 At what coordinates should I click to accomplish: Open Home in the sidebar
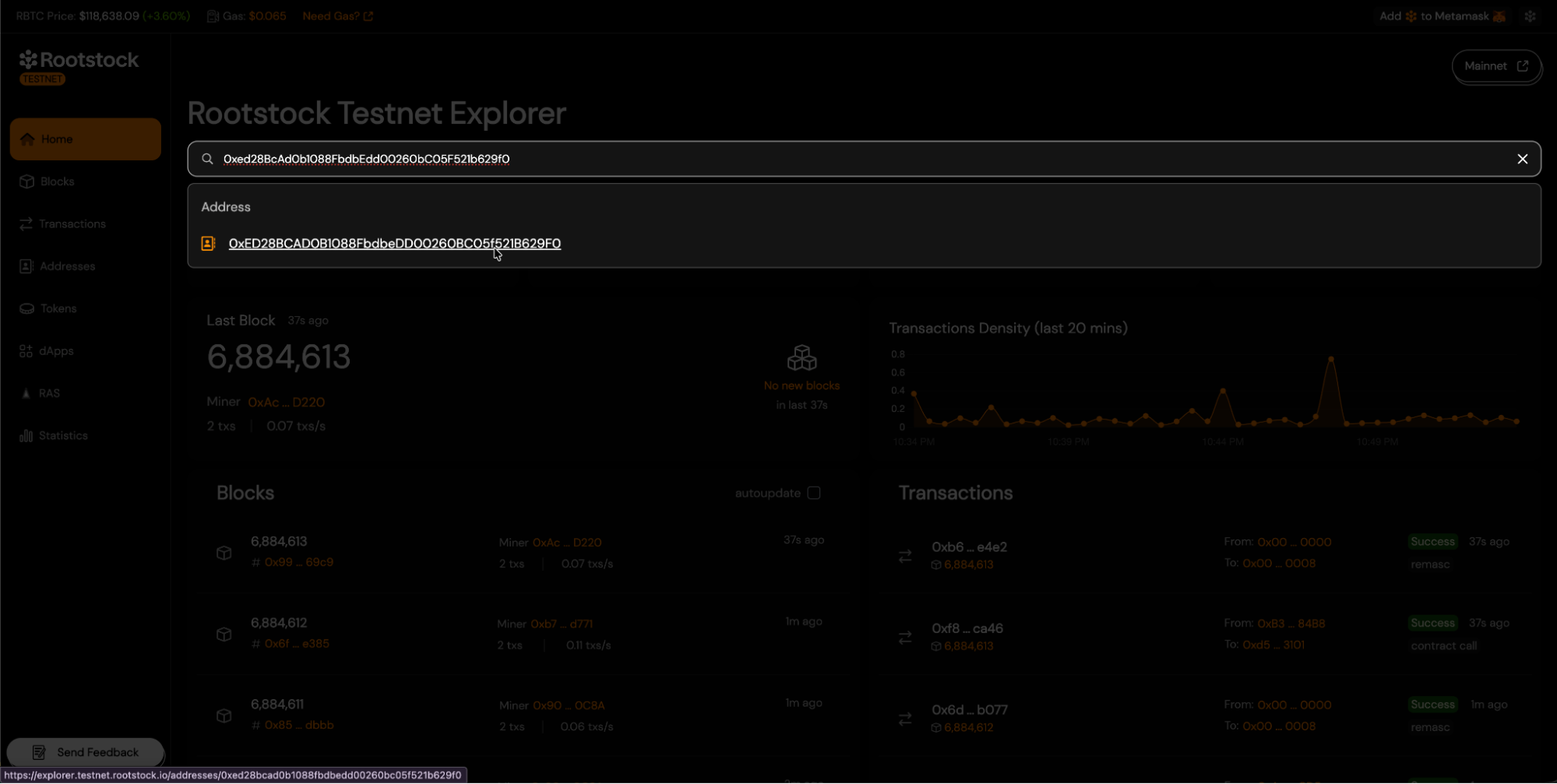pos(85,139)
